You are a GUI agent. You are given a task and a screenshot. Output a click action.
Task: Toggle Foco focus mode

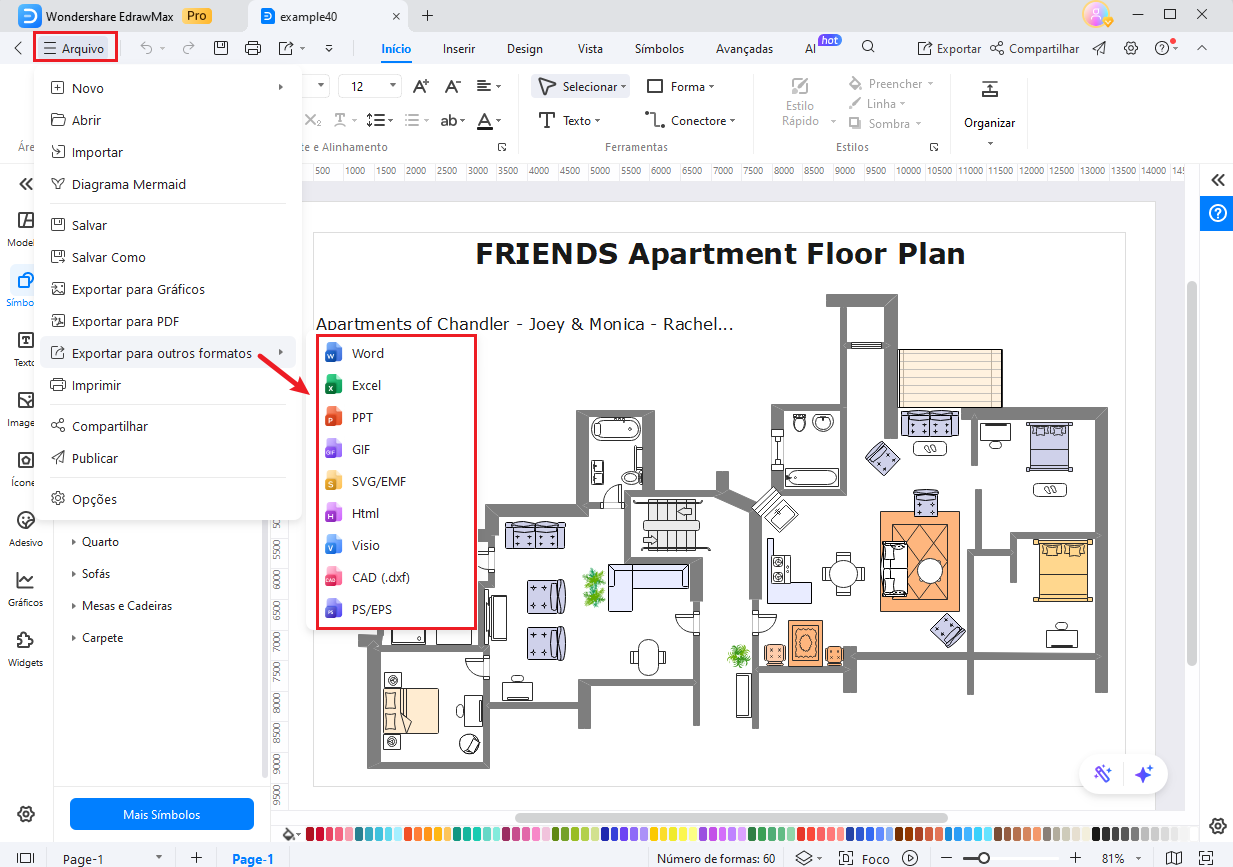[865, 858]
